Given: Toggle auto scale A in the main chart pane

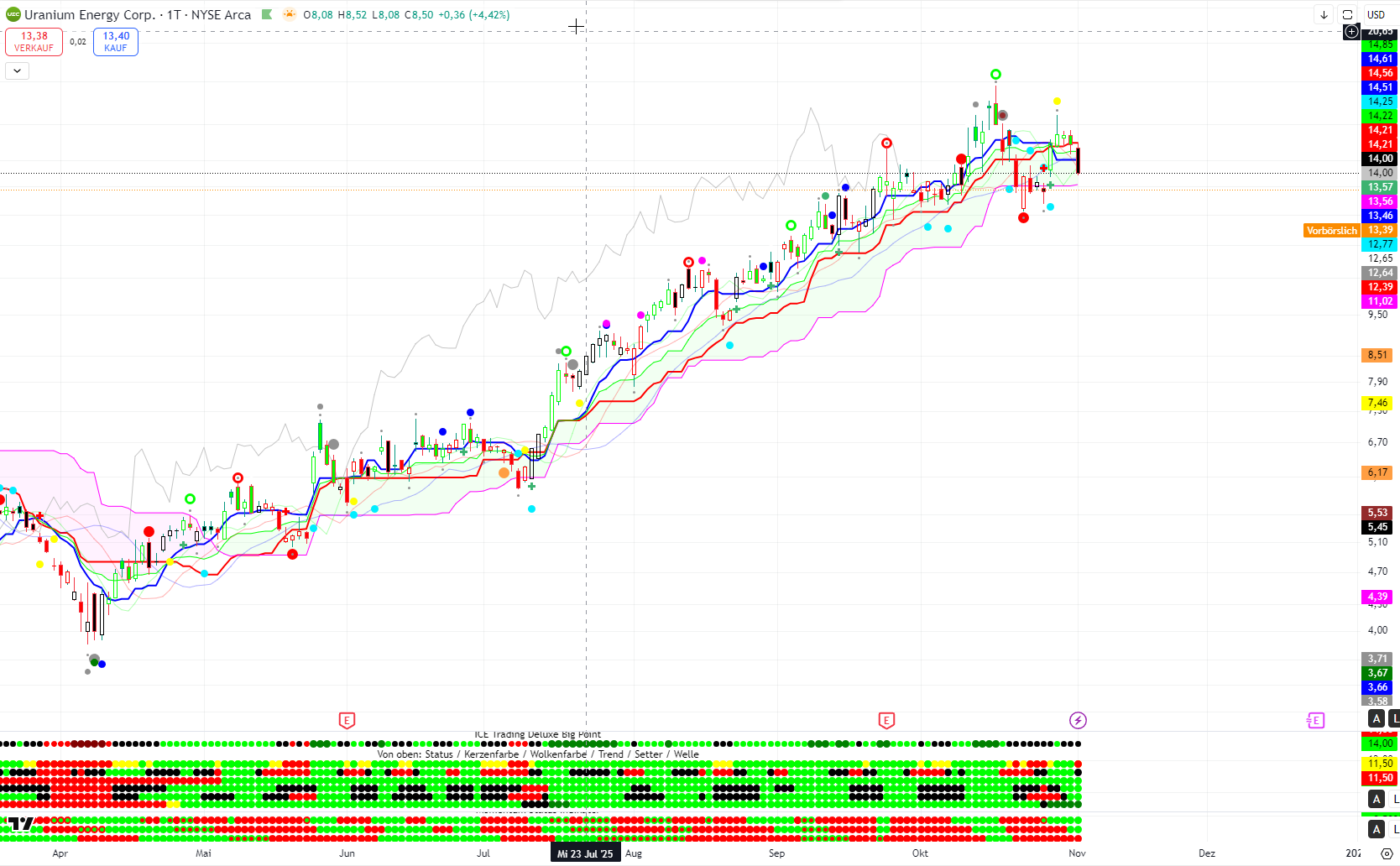Looking at the screenshot, I should coord(1376,718).
